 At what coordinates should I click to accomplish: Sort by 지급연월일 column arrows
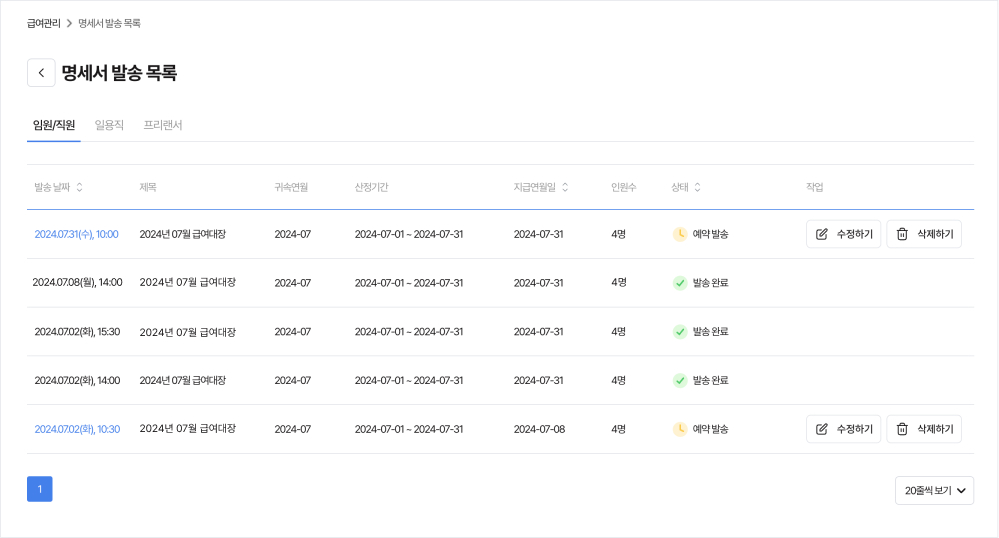(565, 187)
